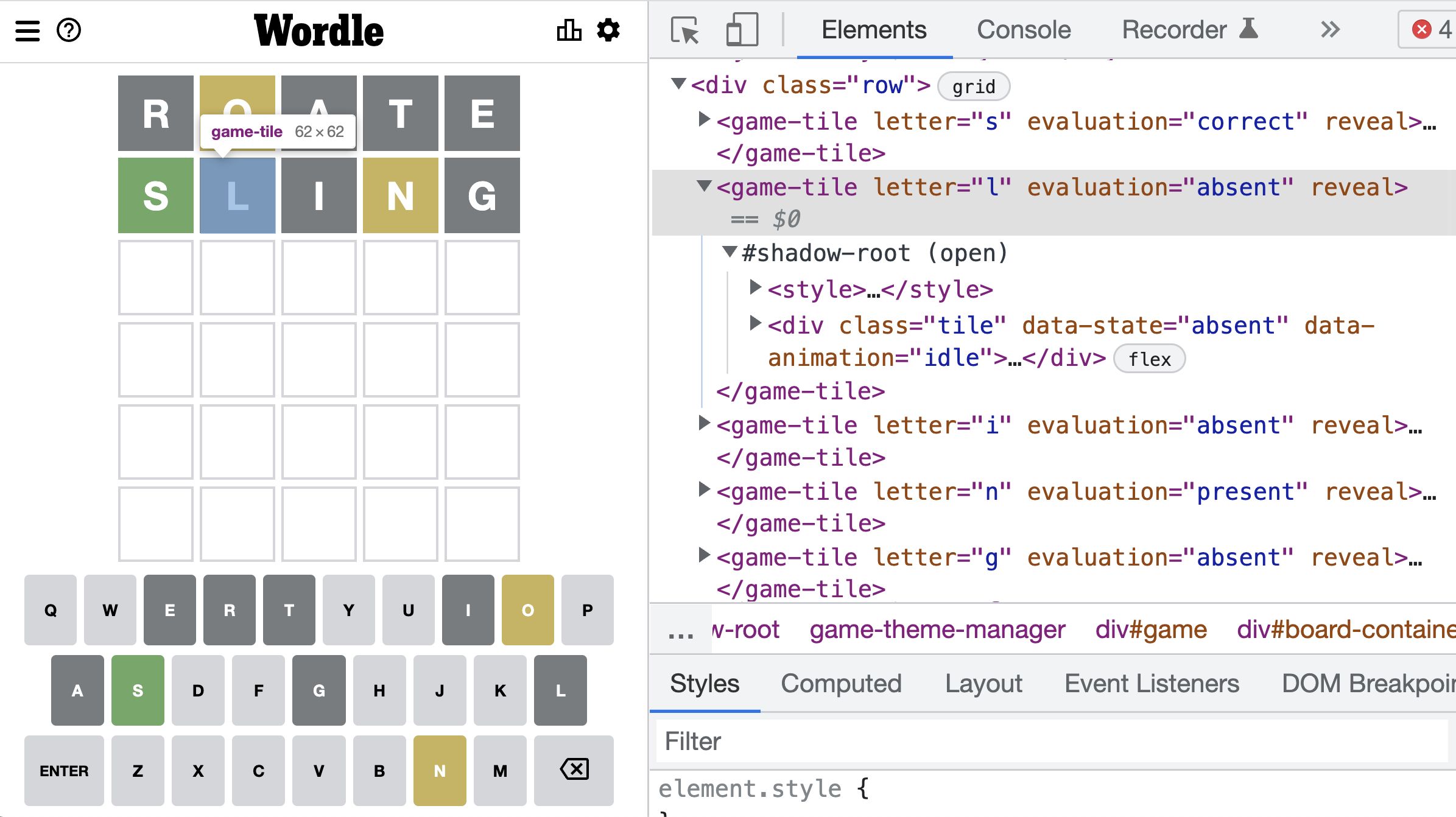This screenshot has height=817, width=1456.
Task: Open Wordle settings gear icon
Action: (608, 30)
